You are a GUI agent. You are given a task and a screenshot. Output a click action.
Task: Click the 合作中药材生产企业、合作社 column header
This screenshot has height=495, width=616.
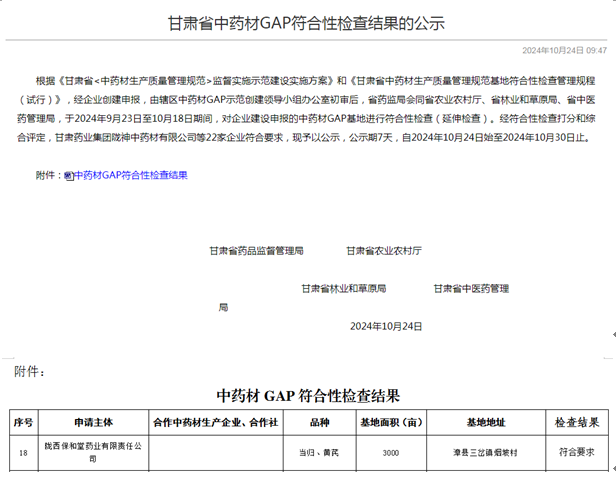coord(215,423)
